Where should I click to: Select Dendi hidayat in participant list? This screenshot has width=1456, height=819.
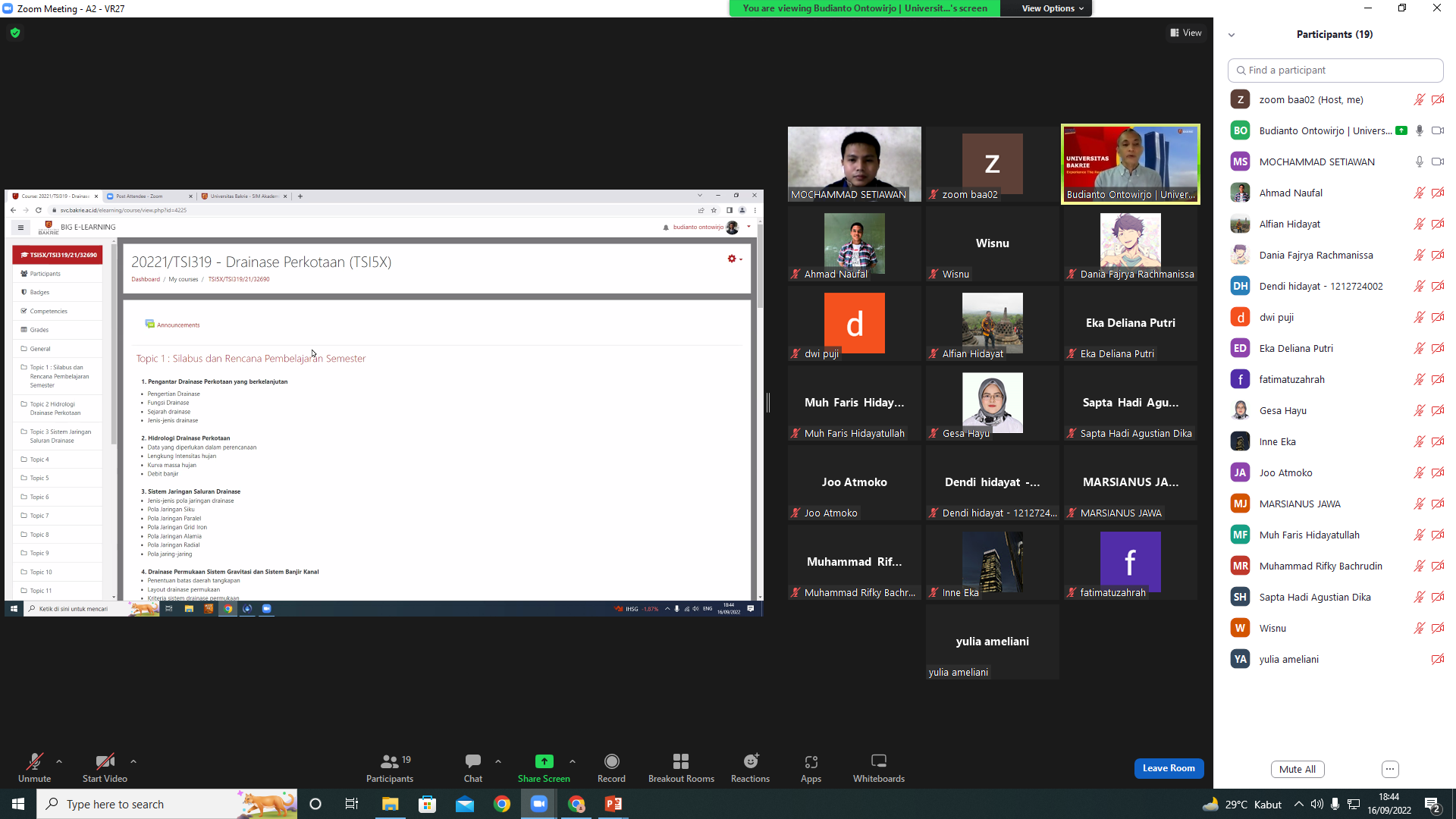(1335, 286)
